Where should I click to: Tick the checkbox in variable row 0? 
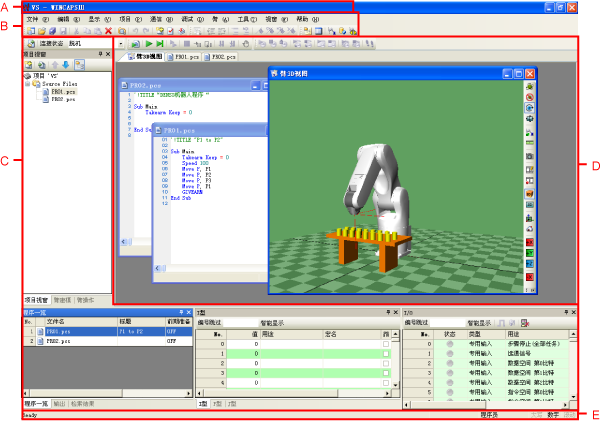pyautogui.click(x=385, y=344)
